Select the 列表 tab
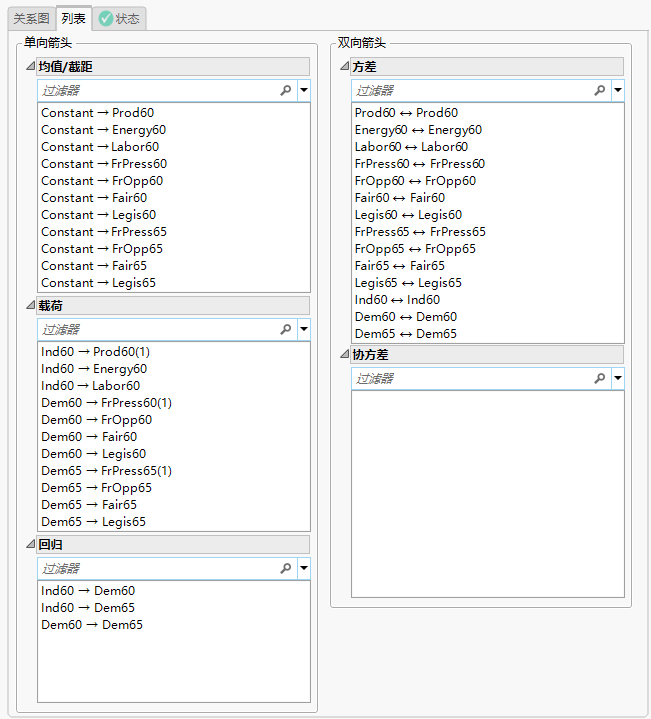This screenshot has height=719, width=651. 73,18
